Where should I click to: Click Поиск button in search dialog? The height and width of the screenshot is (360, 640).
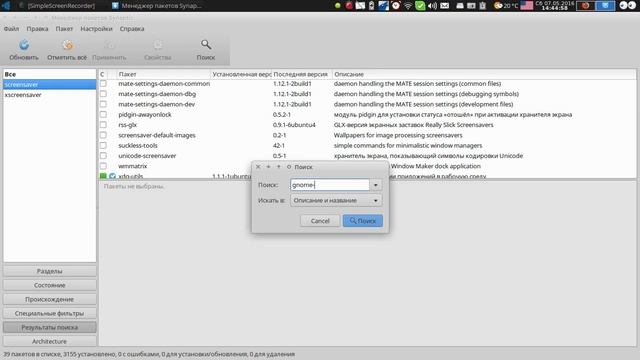[363, 221]
